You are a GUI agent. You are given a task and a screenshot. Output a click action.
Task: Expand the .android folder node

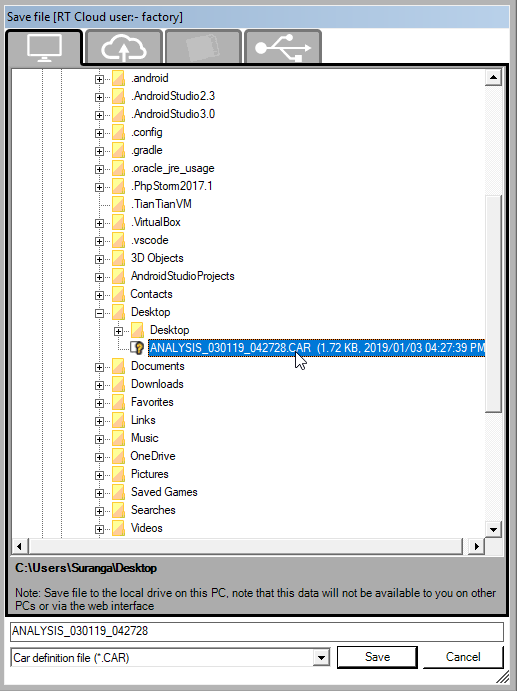[x=100, y=79]
